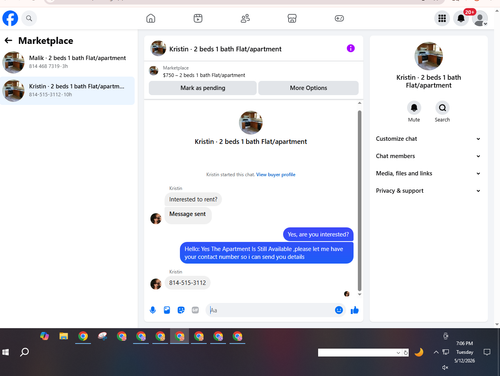The height and width of the screenshot is (376, 500).
Task: Open File Explorer from taskbar
Action: 64,336
